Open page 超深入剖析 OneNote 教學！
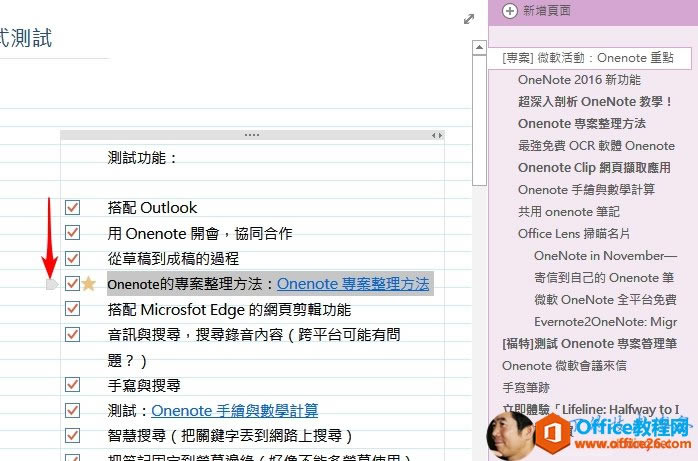The image size is (698, 461). (595, 101)
